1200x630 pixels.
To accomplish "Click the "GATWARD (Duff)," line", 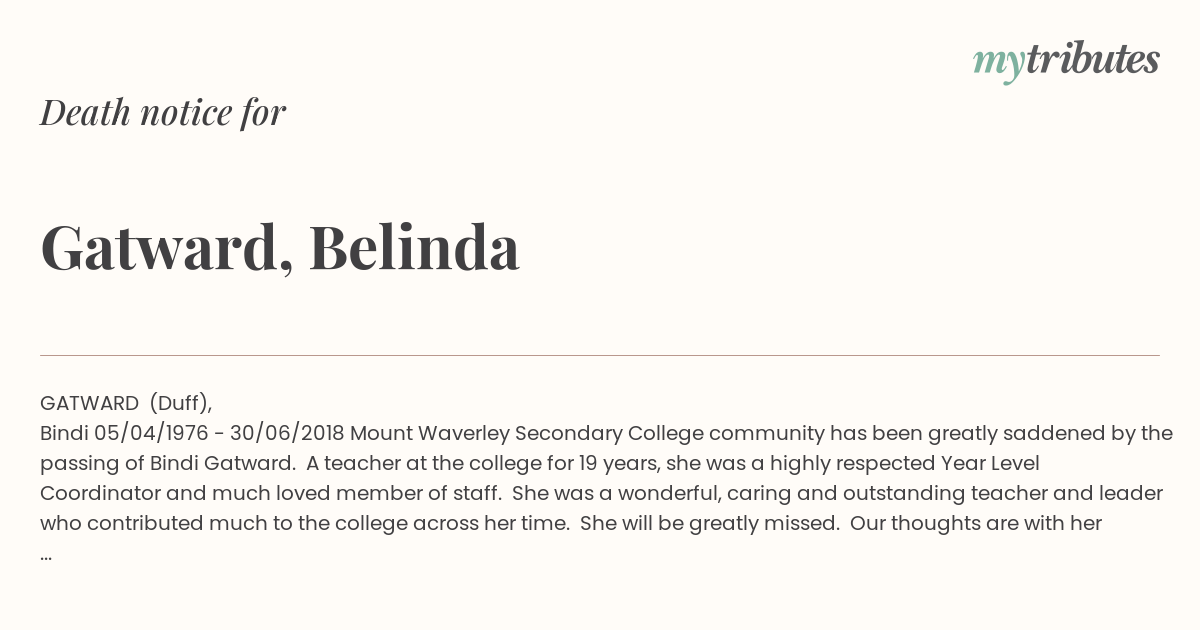I will click(126, 403).
